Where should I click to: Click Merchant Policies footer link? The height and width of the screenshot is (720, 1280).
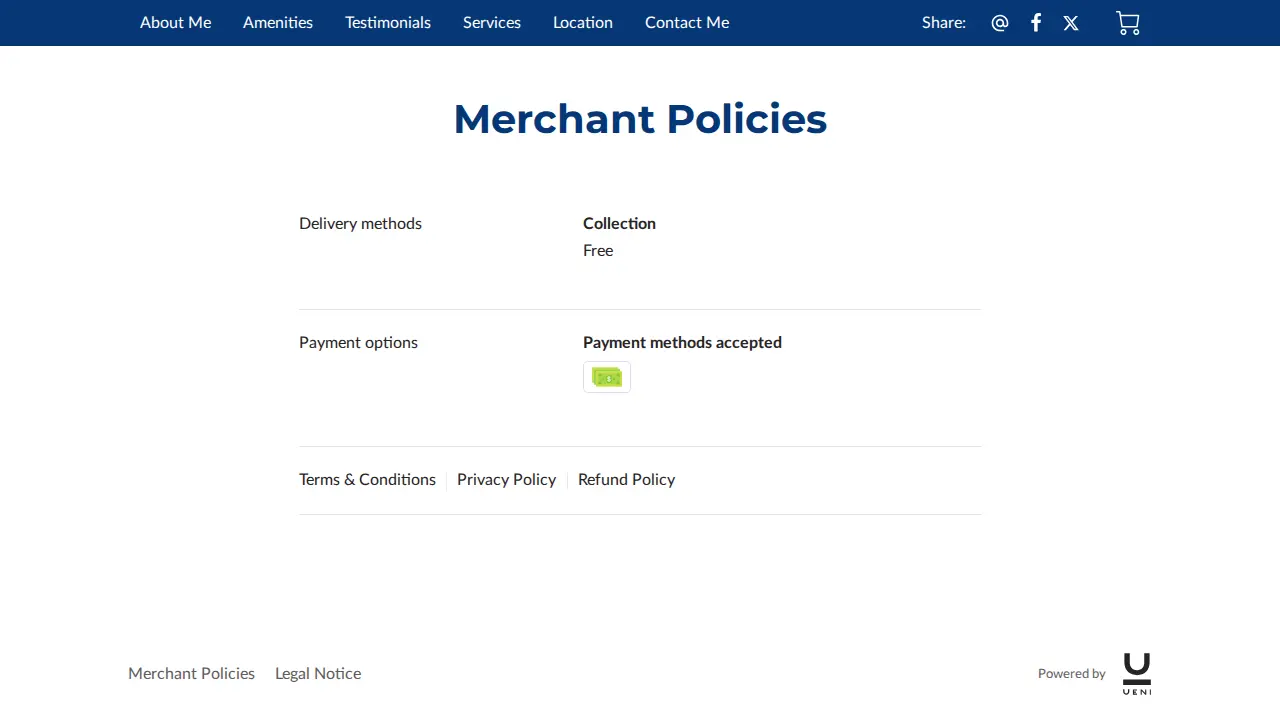[192, 674]
